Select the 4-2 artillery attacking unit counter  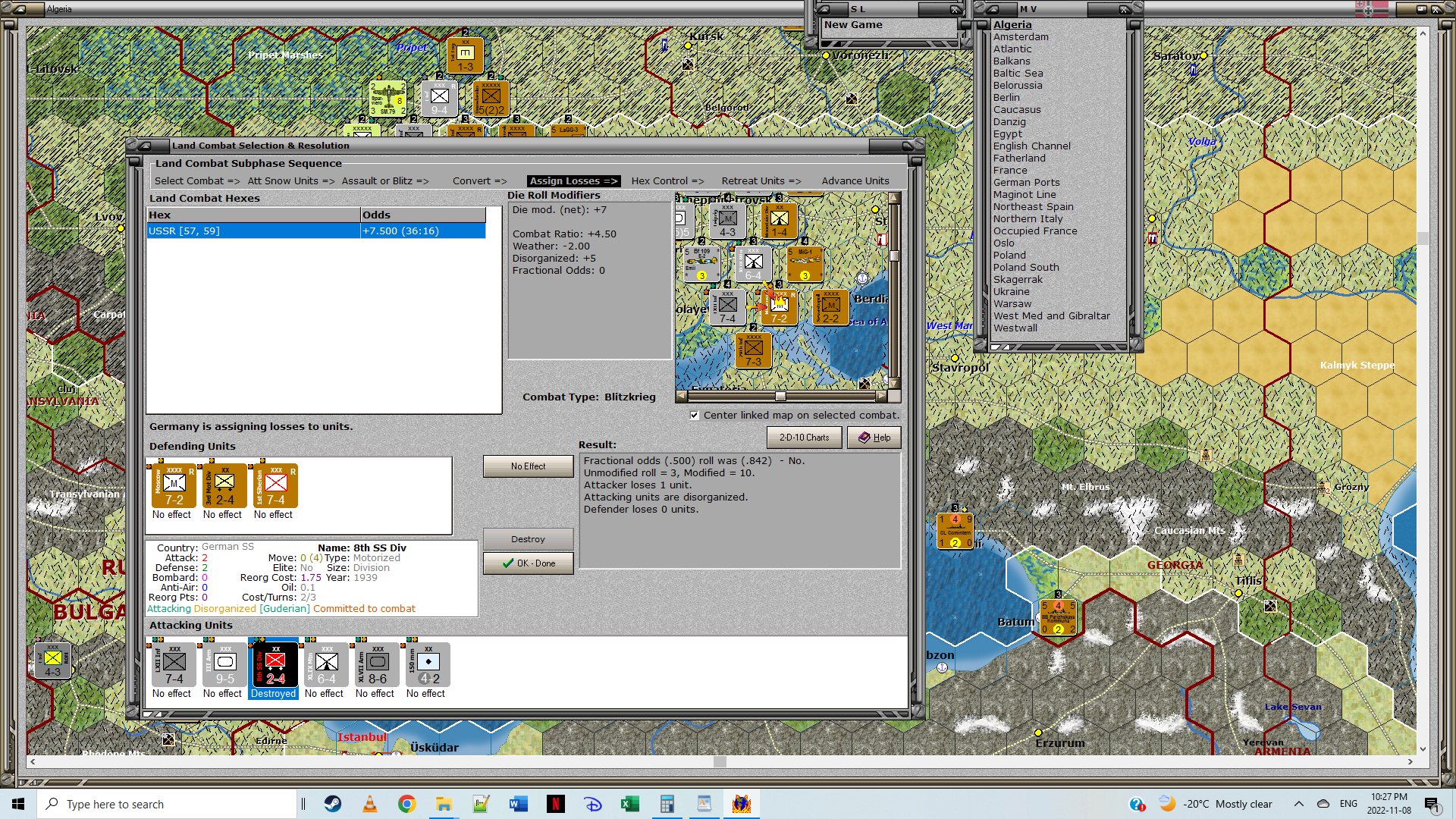(x=428, y=665)
